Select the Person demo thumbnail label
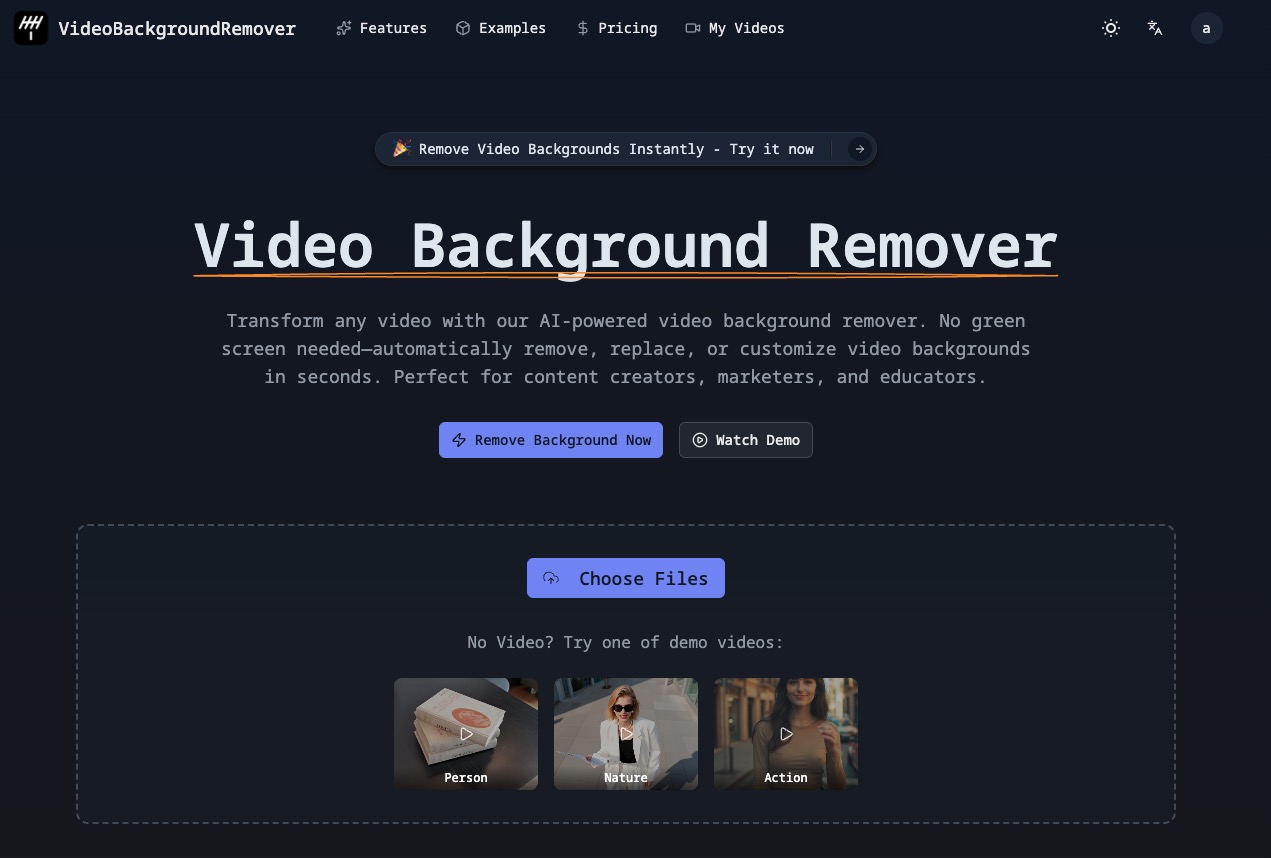 pos(466,777)
